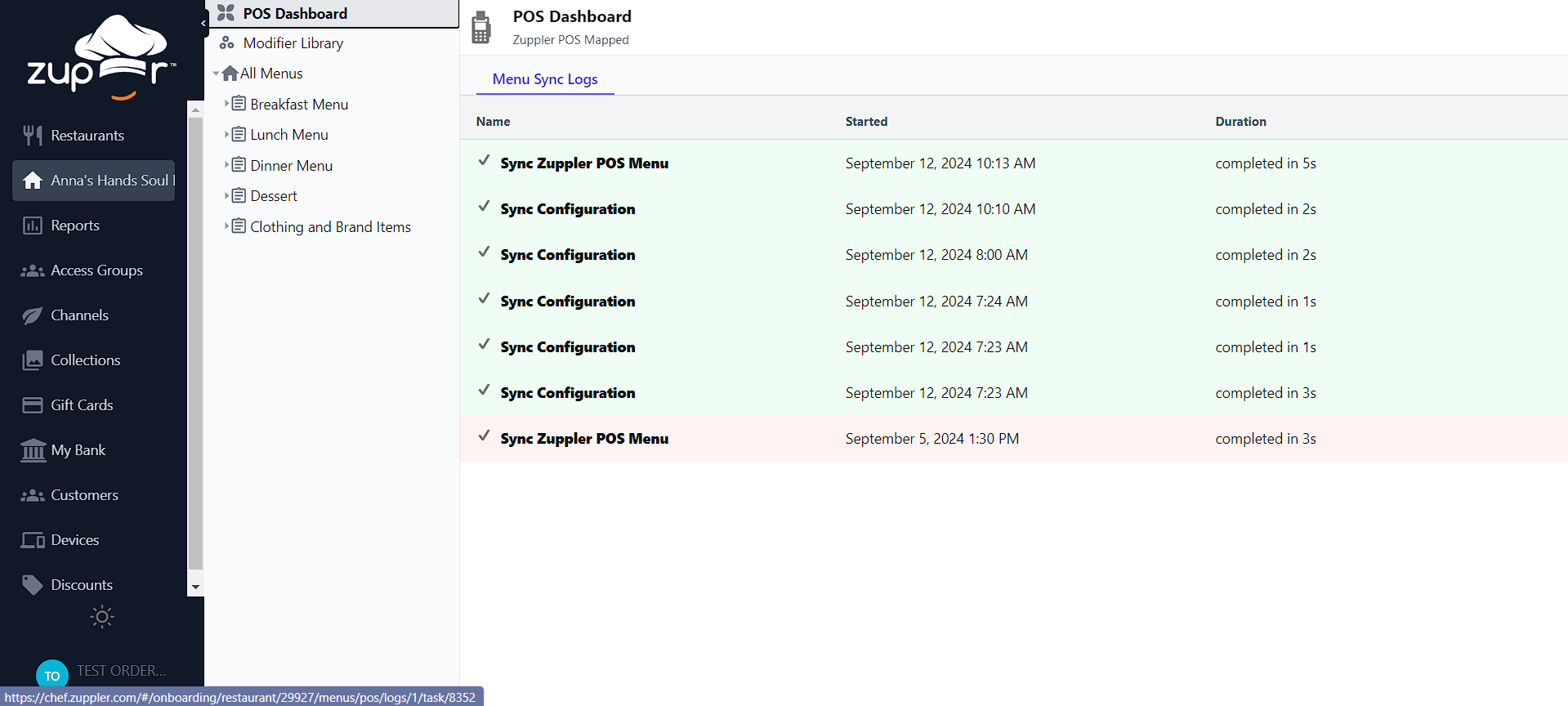1568x706 pixels.
Task: Click 'Zuppler POS Mapped' subtitle text
Action: tap(570, 40)
